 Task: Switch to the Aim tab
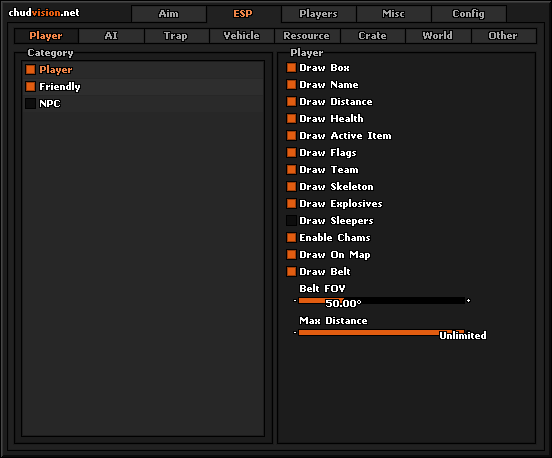click(169, 14)
